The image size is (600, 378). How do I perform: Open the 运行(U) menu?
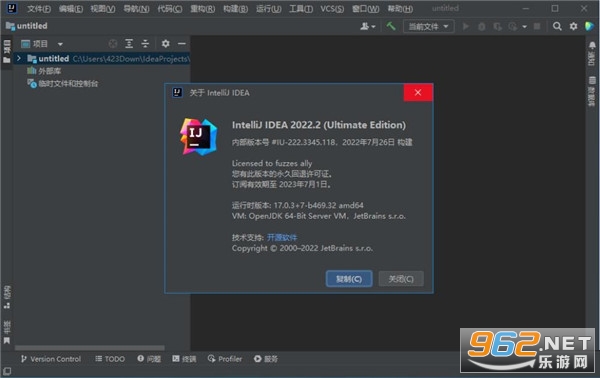tap(269, 8)
